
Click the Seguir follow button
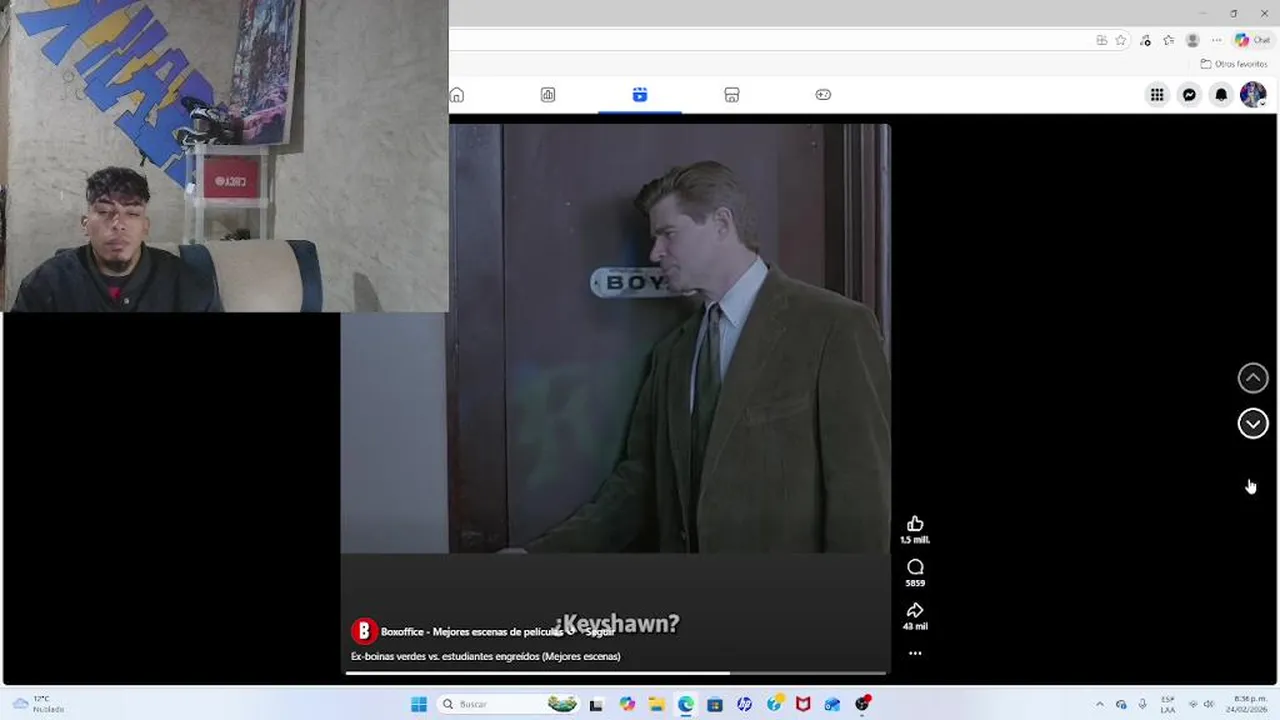pos(600,632)
